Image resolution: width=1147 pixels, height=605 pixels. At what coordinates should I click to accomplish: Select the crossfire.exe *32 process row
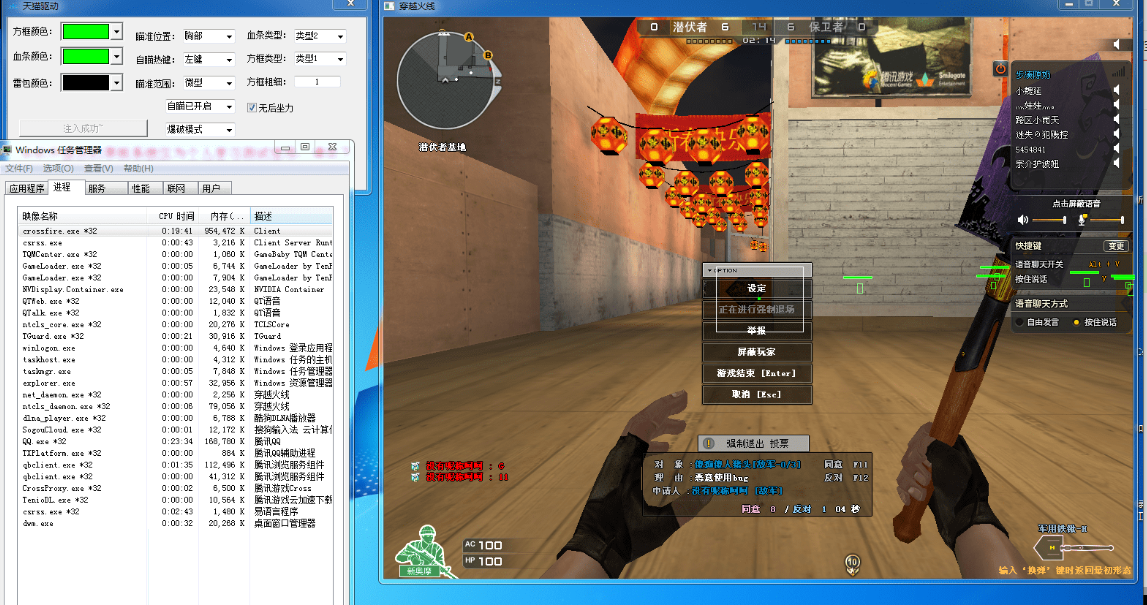(176, 231)
